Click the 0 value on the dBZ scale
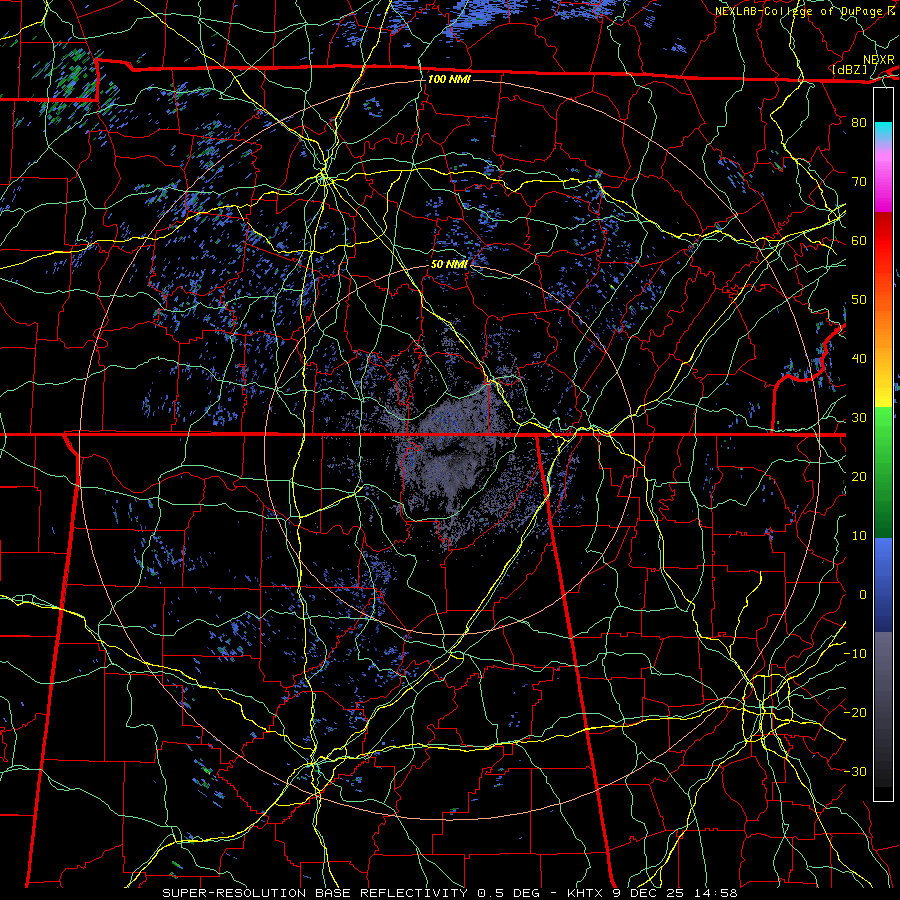The width and height of the screenshot is (900, 900). (x=863, y=595)
